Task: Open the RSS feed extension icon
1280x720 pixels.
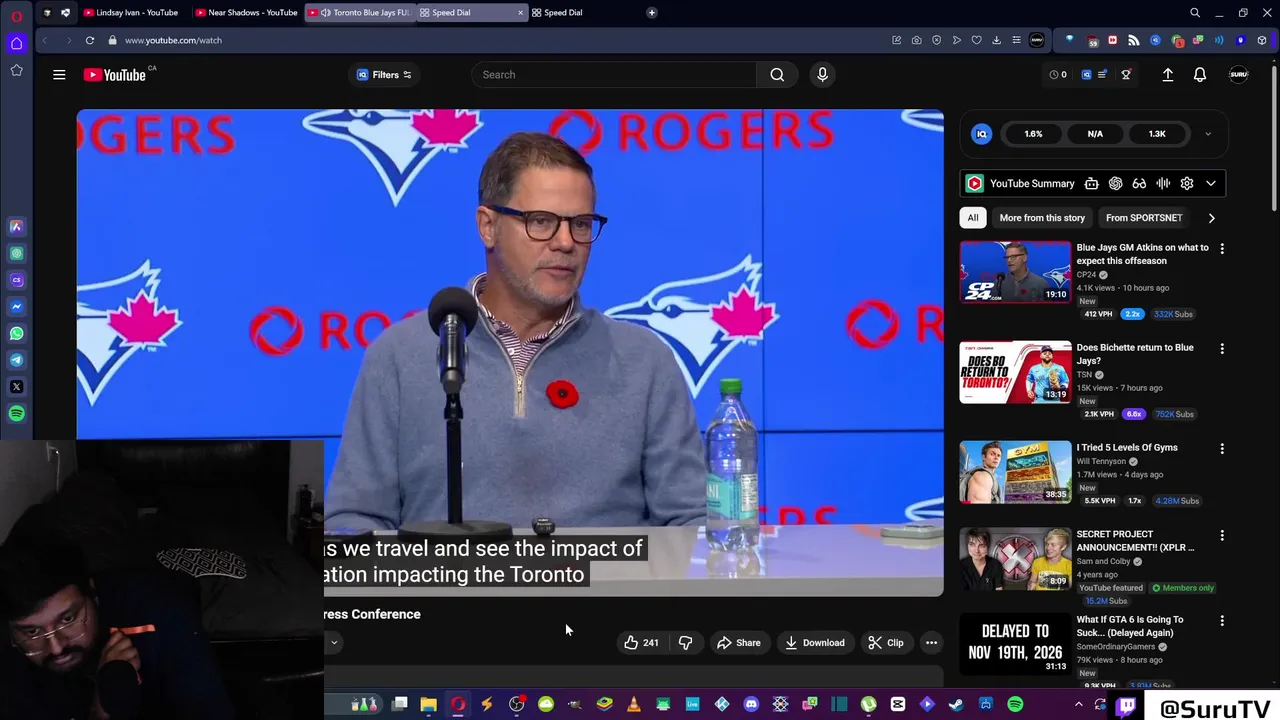Action: 1133,40
